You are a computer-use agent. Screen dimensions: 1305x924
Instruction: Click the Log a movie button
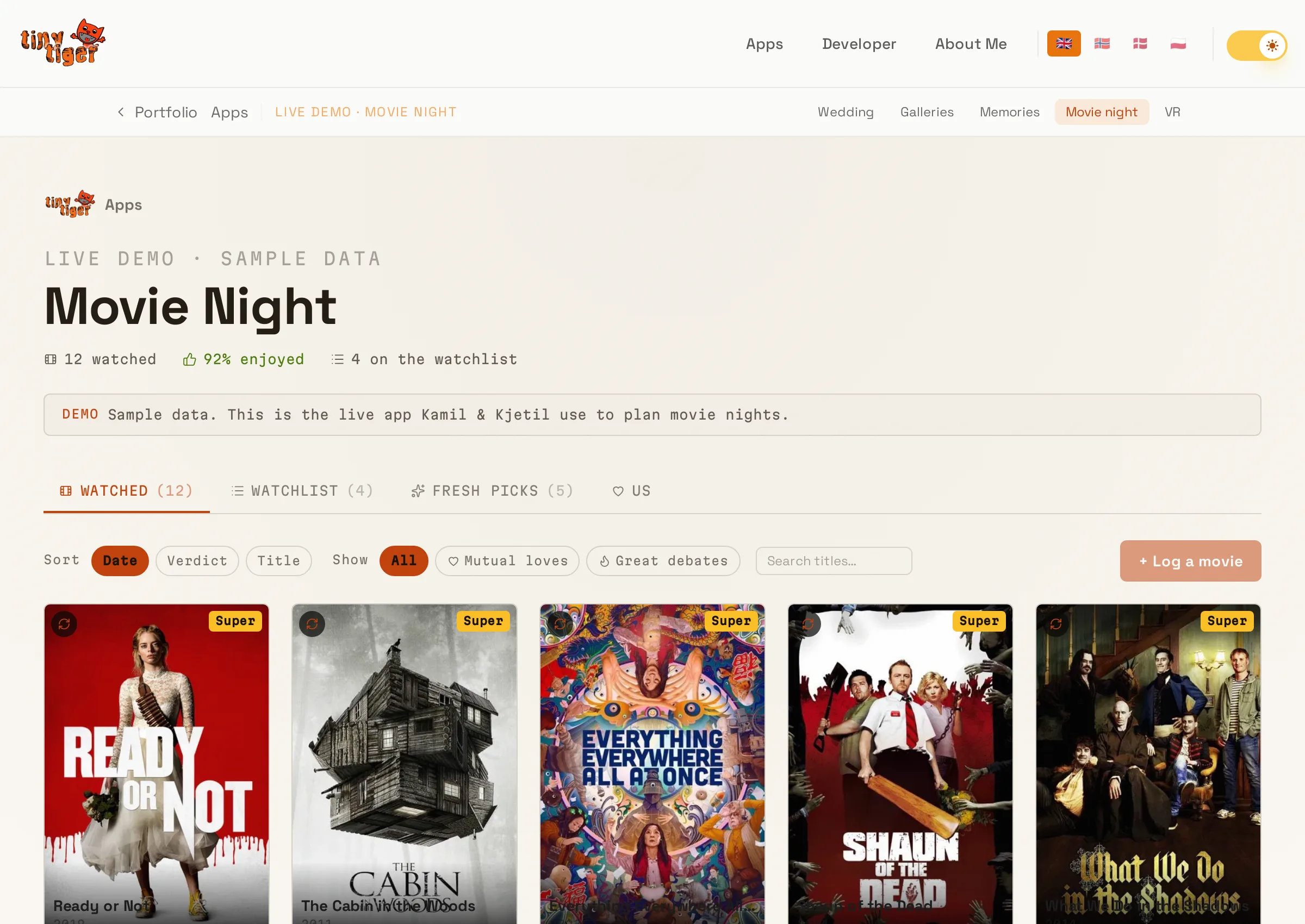click(x=1190, y=560)
